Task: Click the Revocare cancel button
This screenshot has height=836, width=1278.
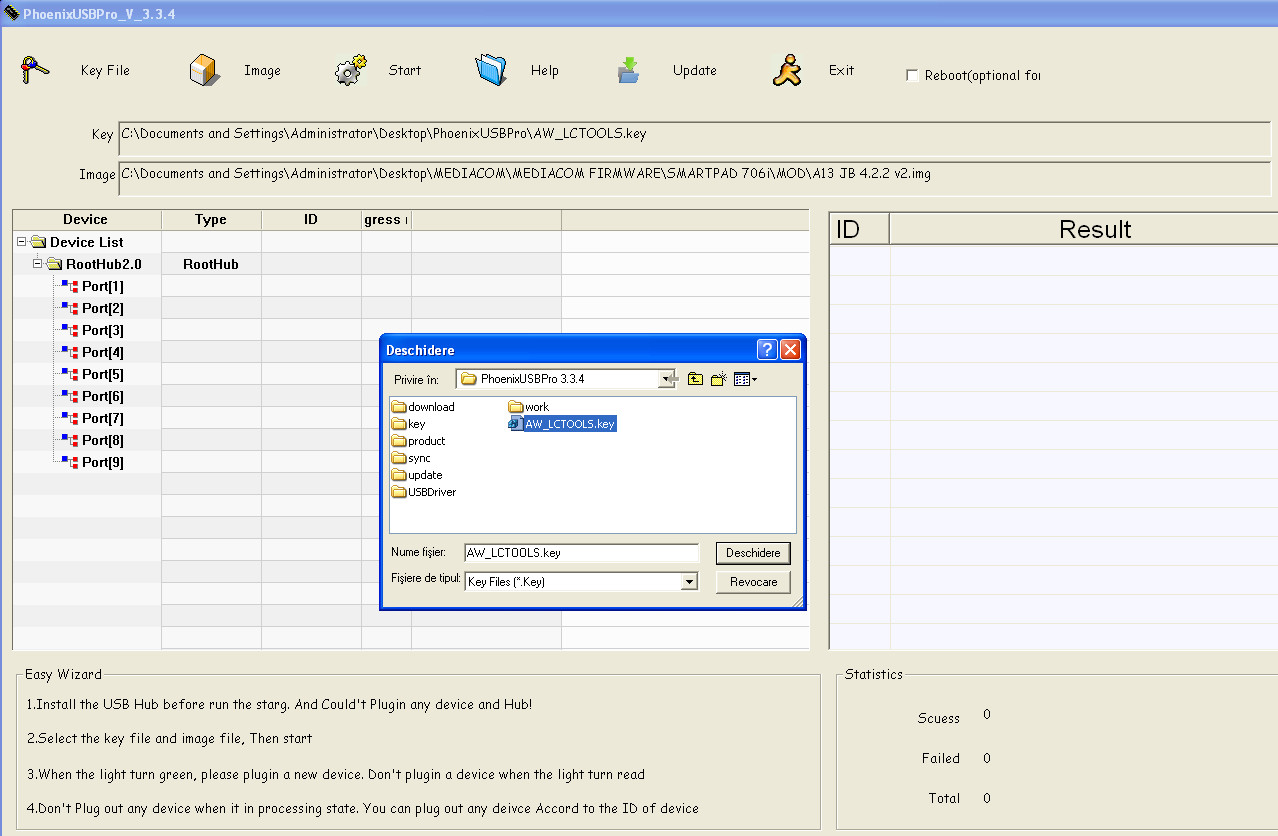Action: click(x=753, y=582)
